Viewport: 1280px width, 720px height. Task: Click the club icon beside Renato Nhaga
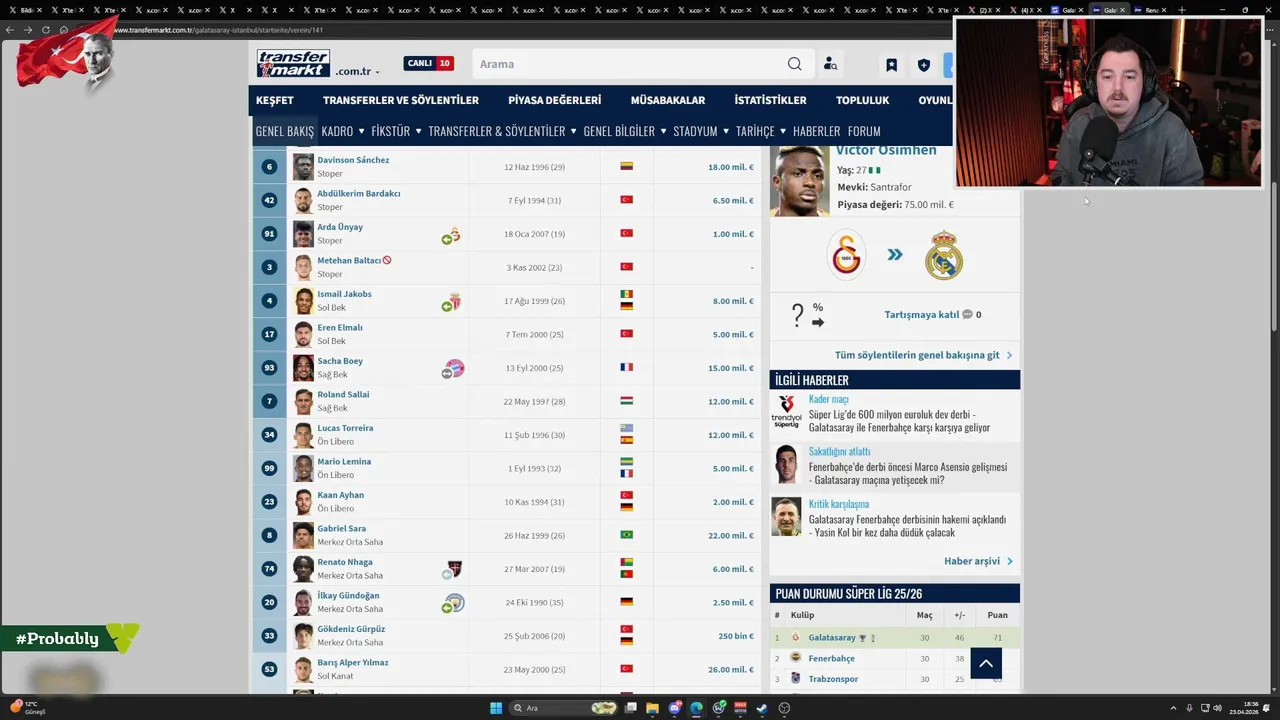[x=452, y=570]
